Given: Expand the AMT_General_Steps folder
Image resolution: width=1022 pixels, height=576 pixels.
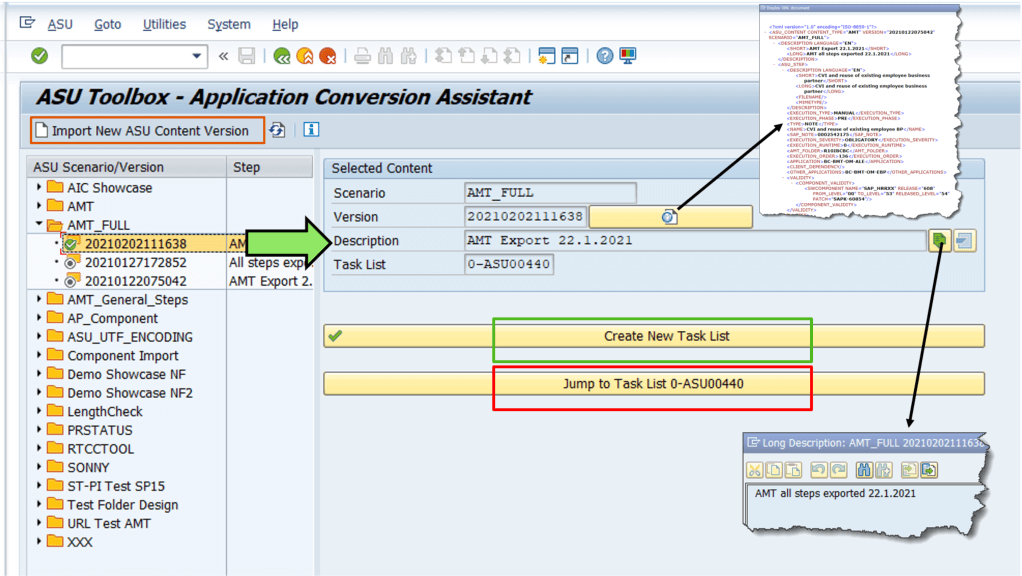Looking at the screenshot, I should 39,299.
